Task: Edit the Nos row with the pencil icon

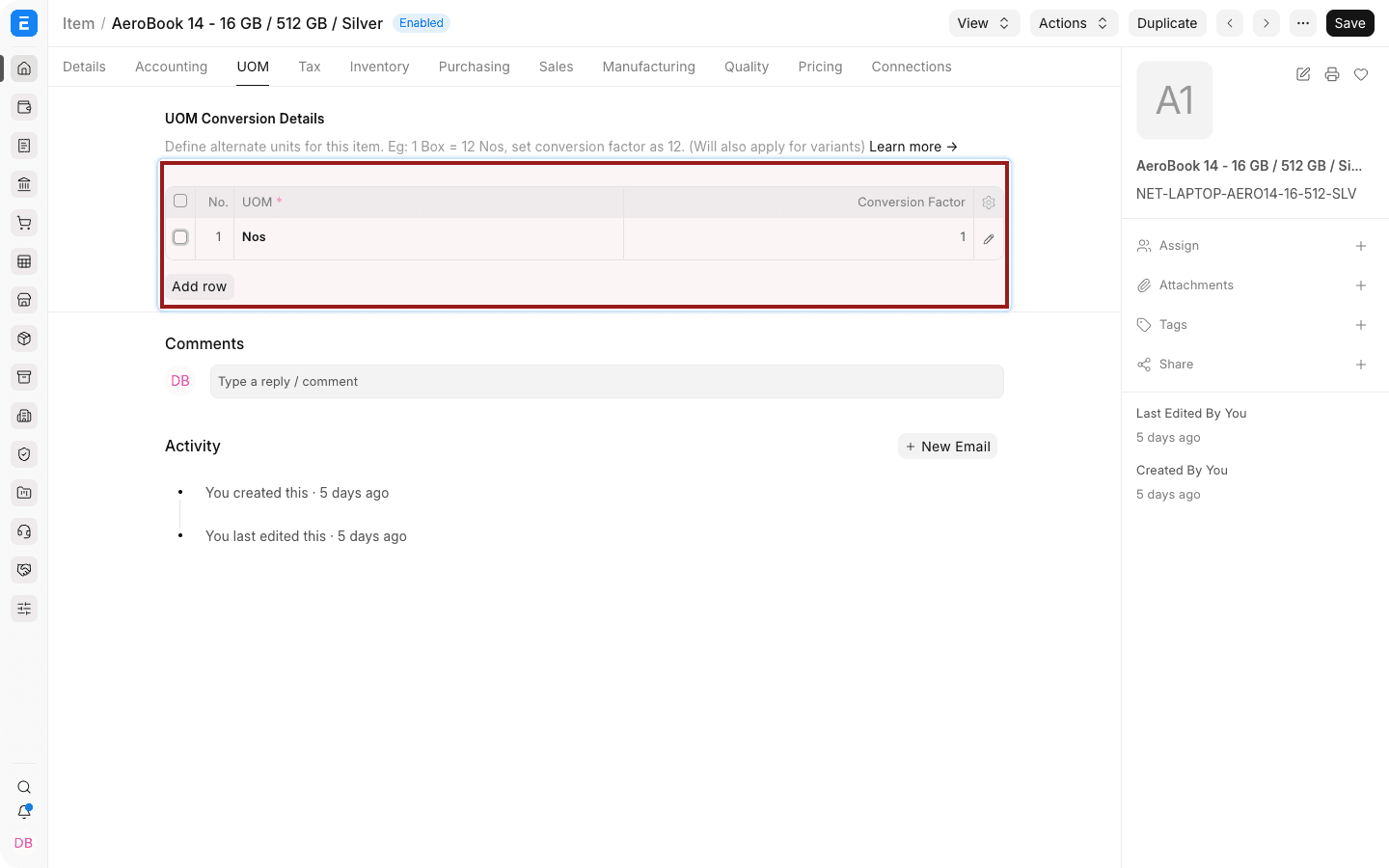Action: click(989, 238)
